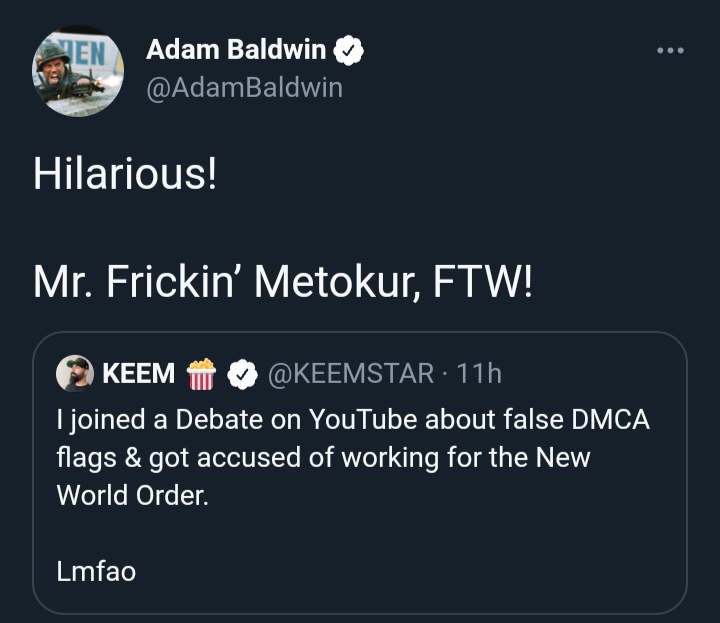Click the popcorn emoji next to KEEM
720x623 pixels.
pos(201,374)
